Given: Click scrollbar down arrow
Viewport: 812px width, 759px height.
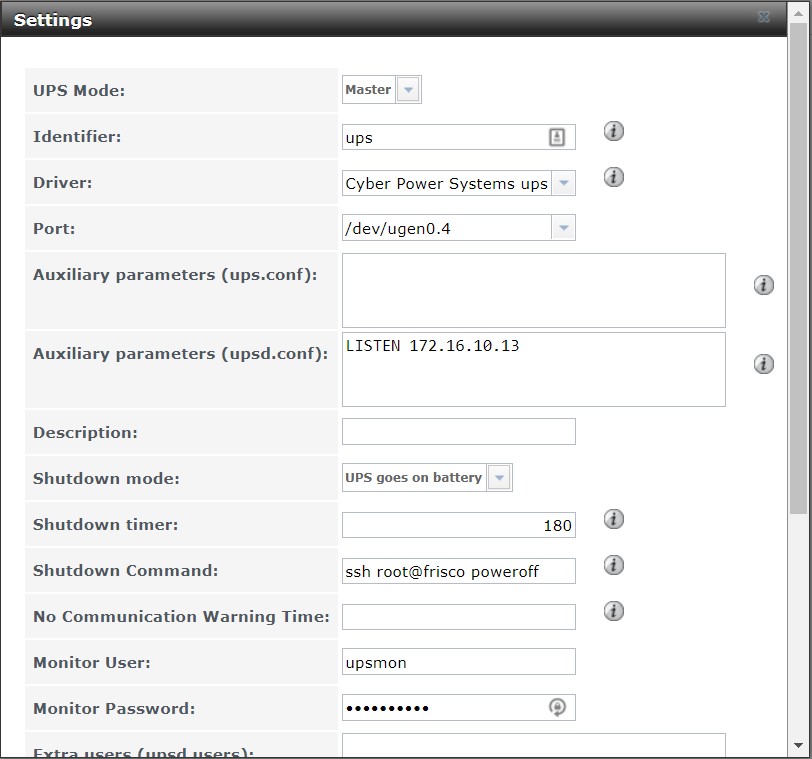Looking at the screenshot, I should [798, 746].
